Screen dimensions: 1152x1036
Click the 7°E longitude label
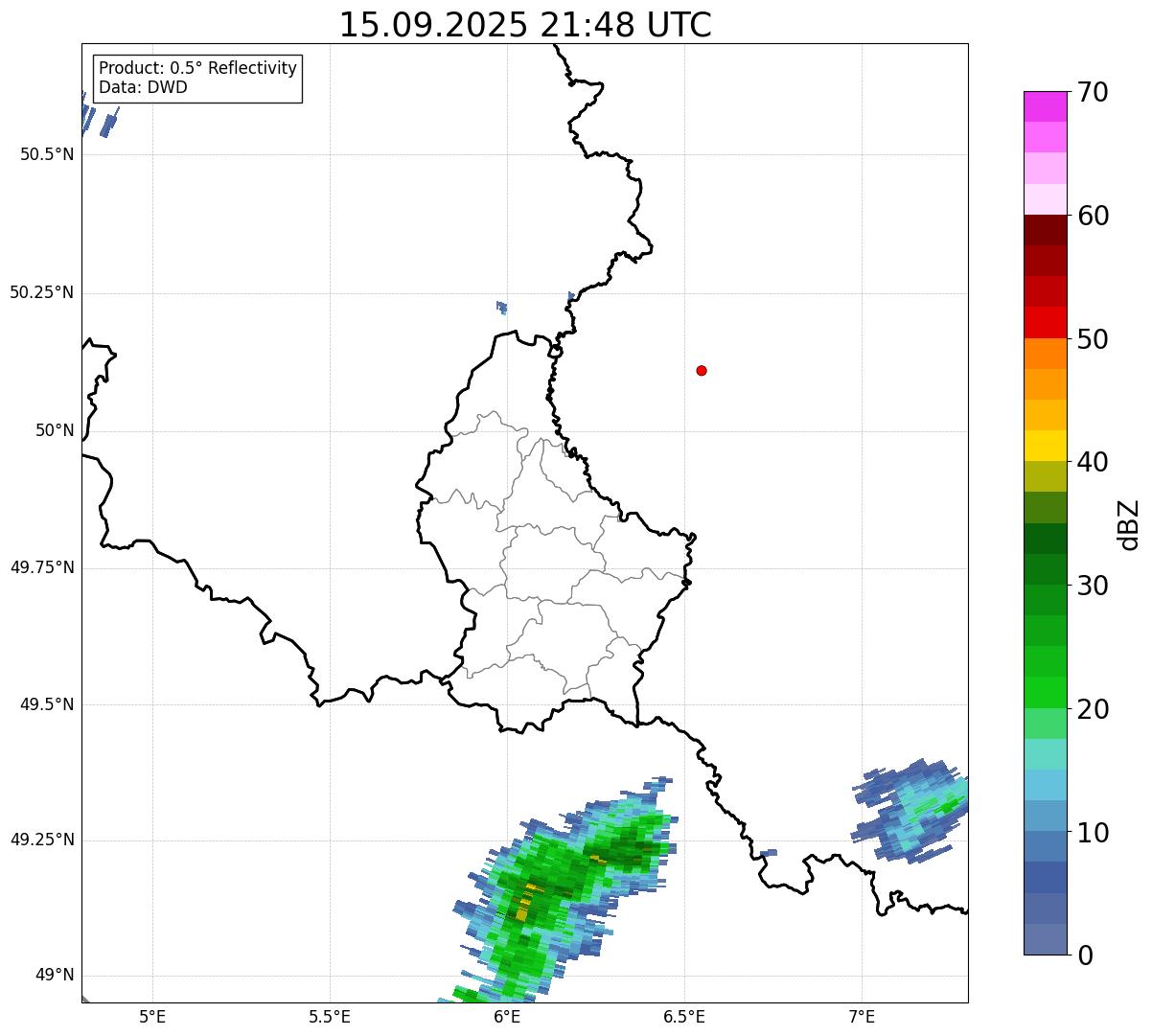[x=862, y=1016]
